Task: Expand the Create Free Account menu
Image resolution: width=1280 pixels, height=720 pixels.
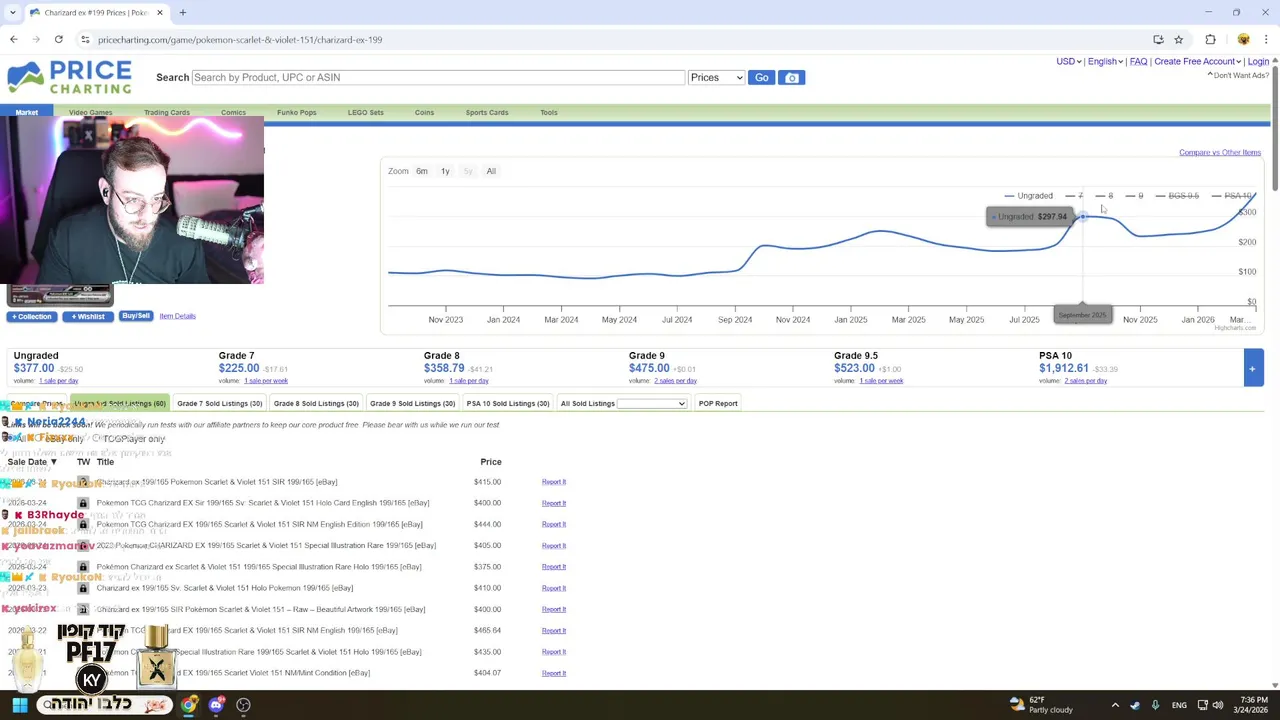Action: pos(1198,61)
